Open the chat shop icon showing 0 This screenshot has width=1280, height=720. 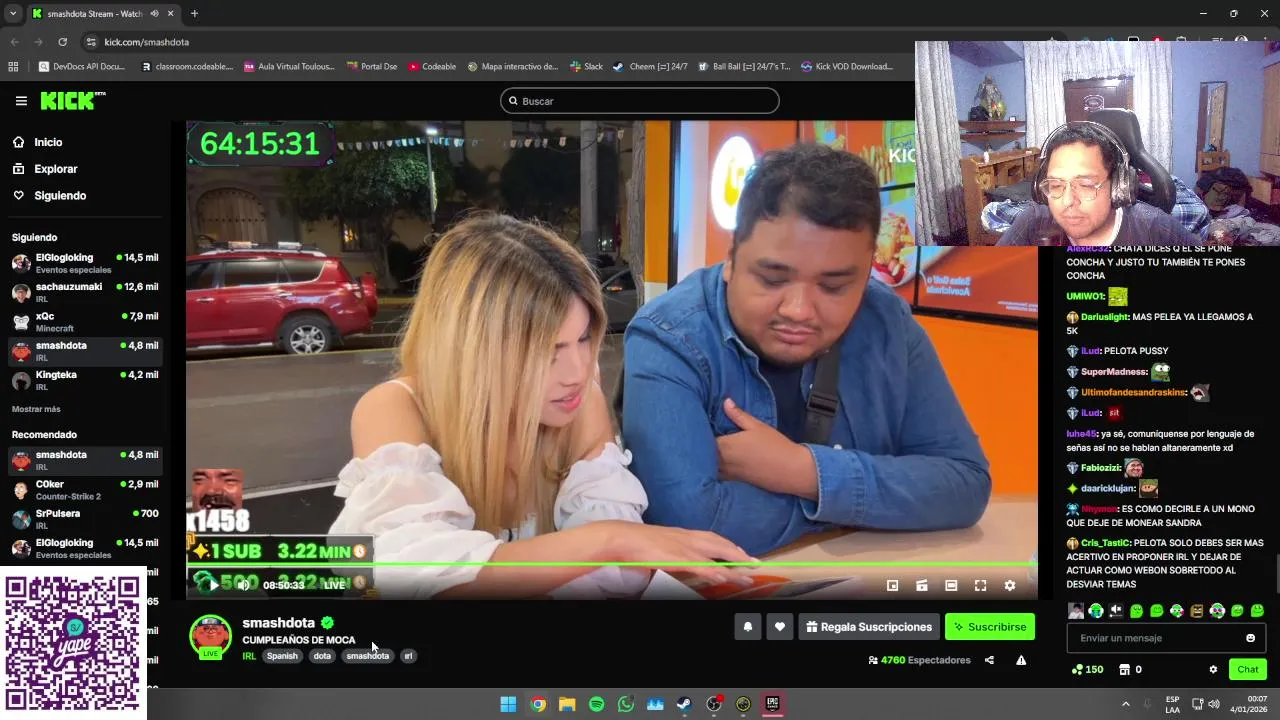pos(1130,669)
